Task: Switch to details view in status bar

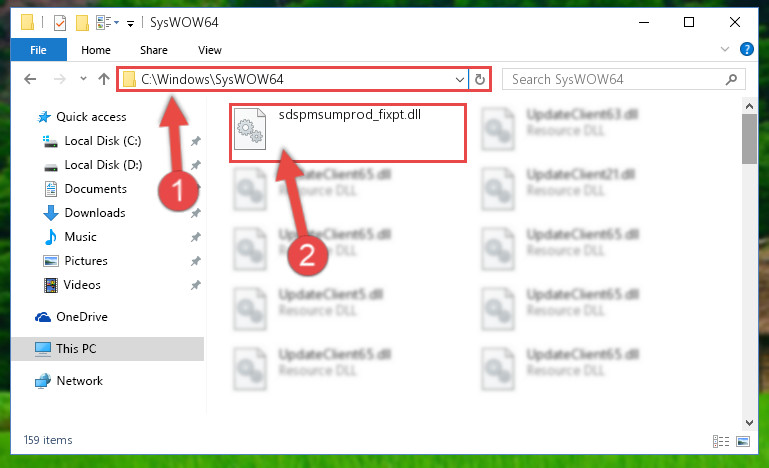Action: 720,442
